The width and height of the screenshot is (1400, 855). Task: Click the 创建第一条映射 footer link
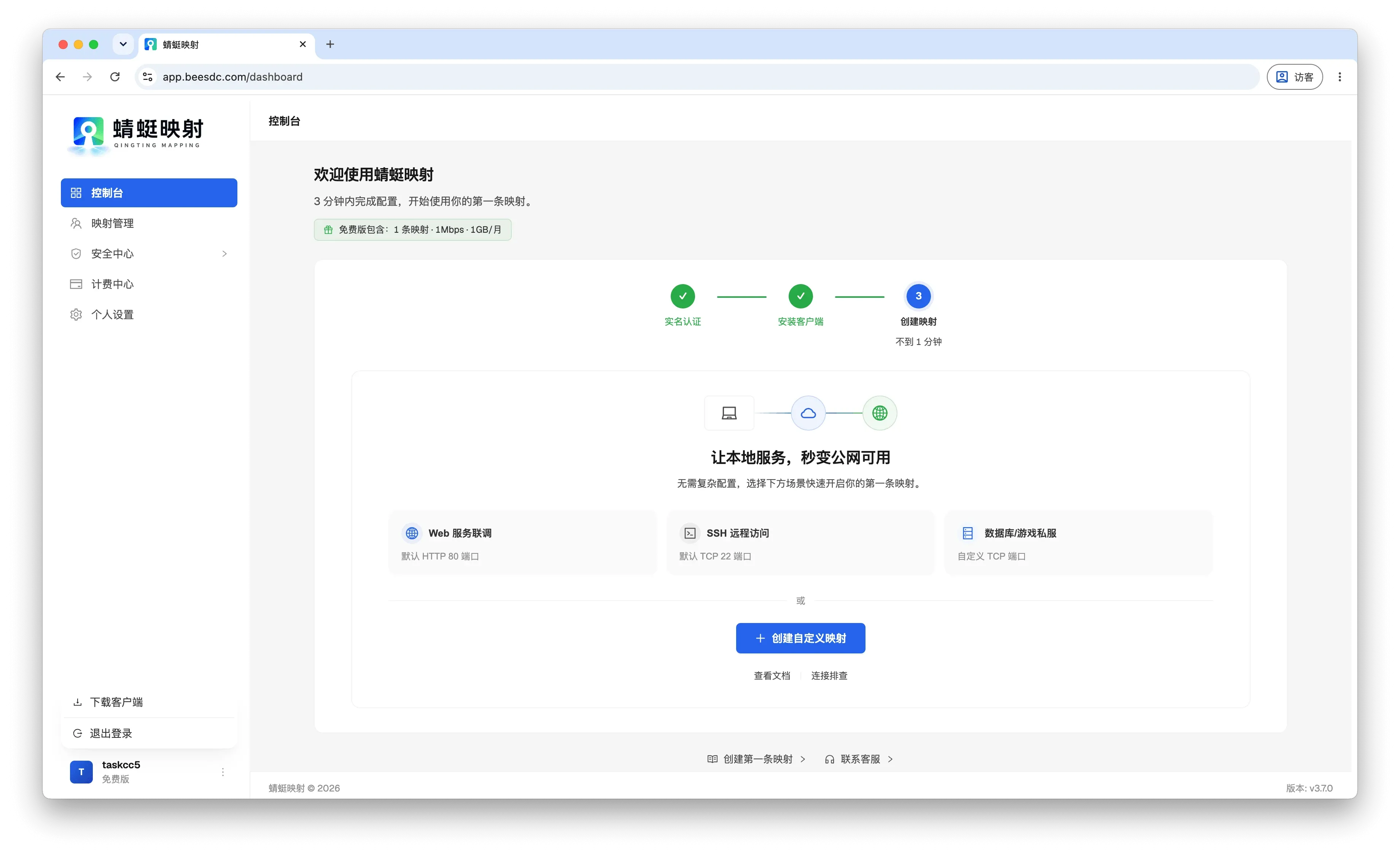pyautogui.click(x=756, y=759)
